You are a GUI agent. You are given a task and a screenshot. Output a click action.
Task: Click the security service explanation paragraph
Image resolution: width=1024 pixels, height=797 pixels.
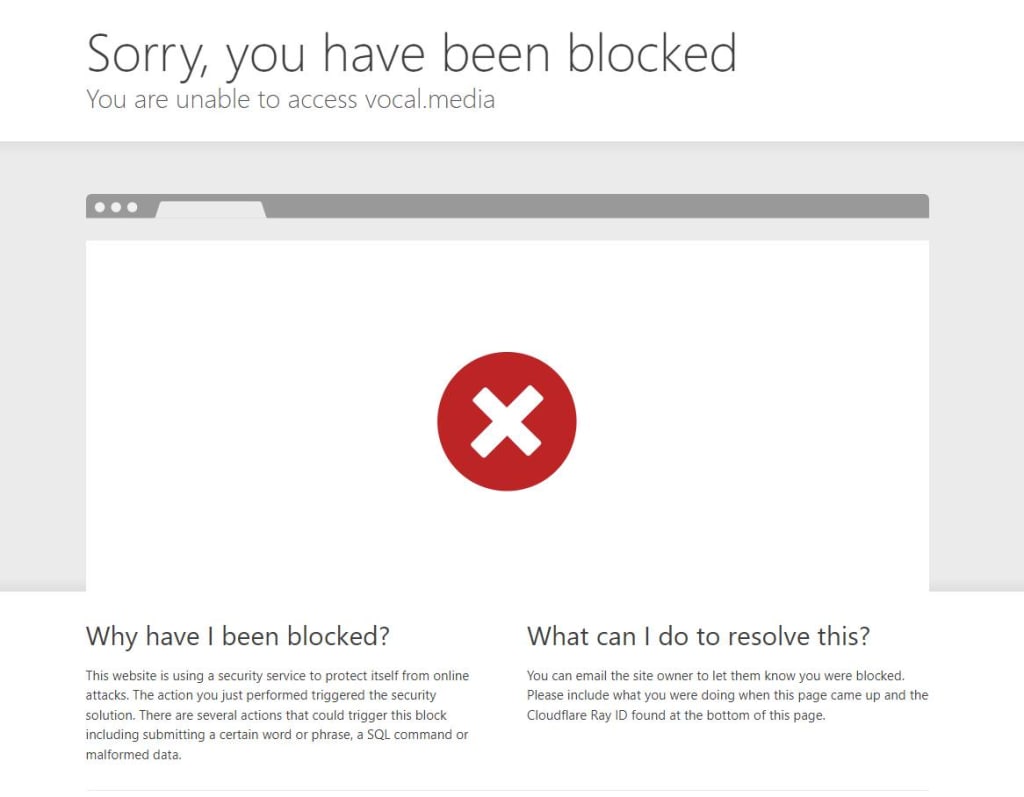pos(278,715)
